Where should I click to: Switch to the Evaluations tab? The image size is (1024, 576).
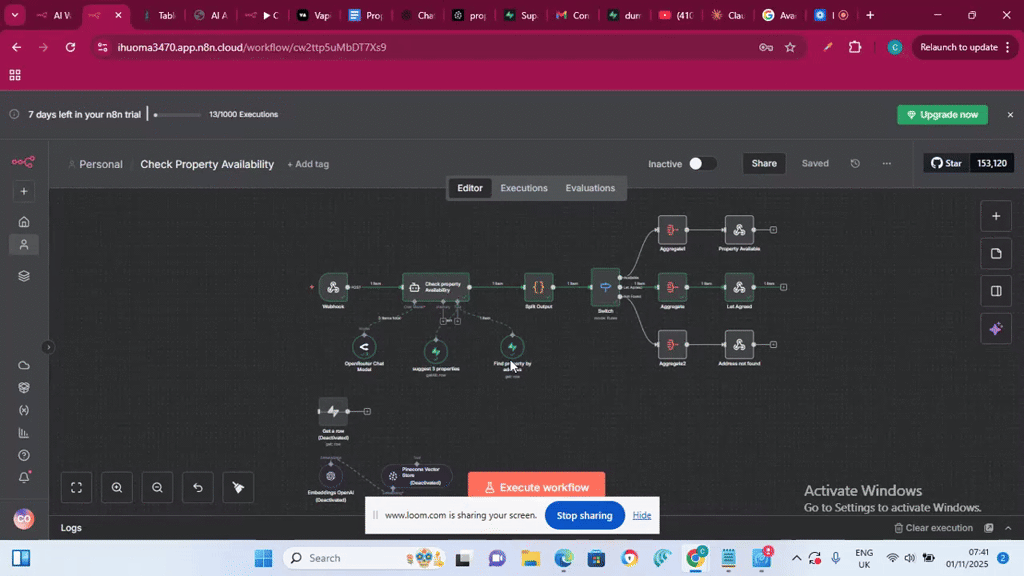click(x=590, y=188)
